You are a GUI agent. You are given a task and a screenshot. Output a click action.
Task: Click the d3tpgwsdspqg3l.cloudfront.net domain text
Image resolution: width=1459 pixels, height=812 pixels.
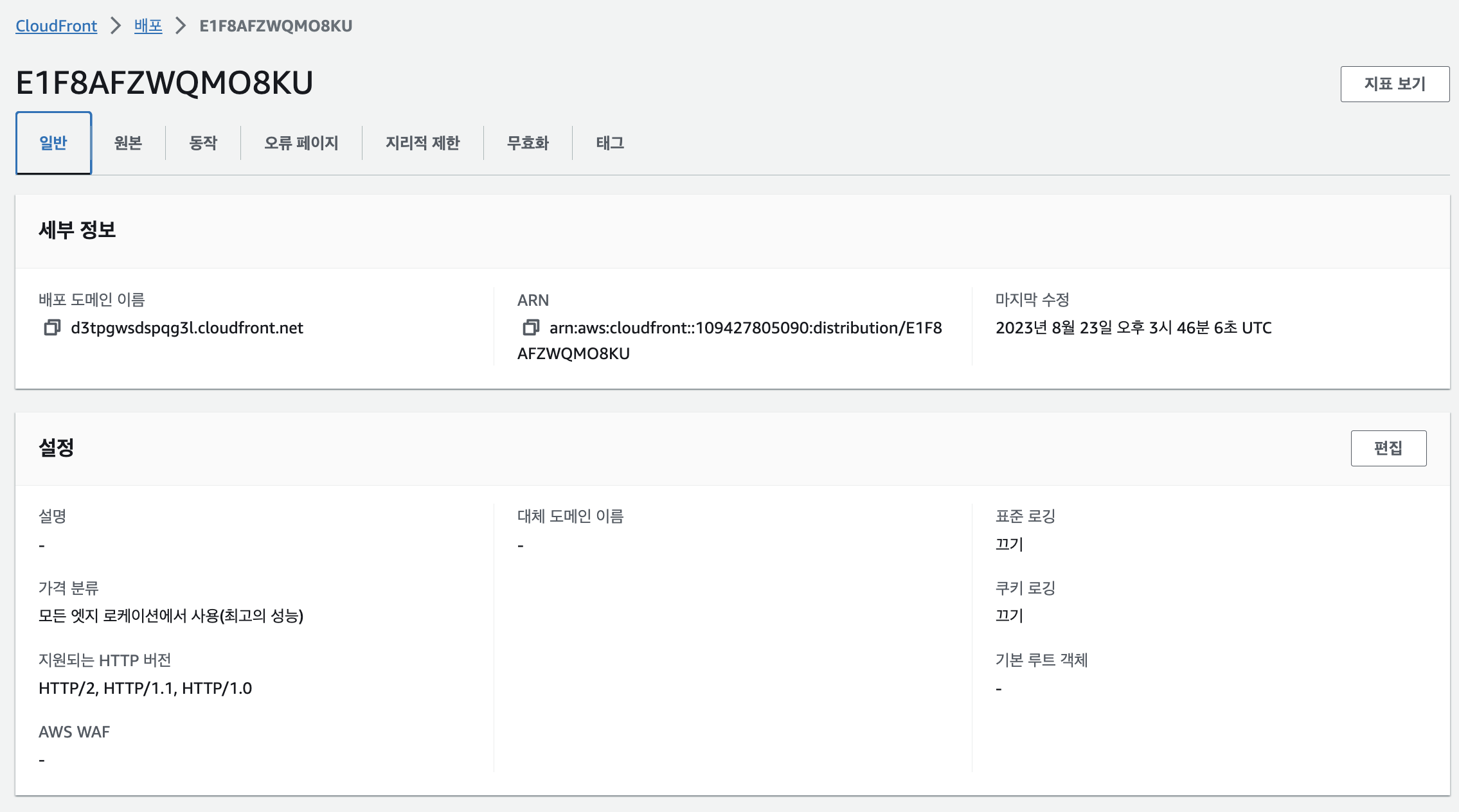186,328
